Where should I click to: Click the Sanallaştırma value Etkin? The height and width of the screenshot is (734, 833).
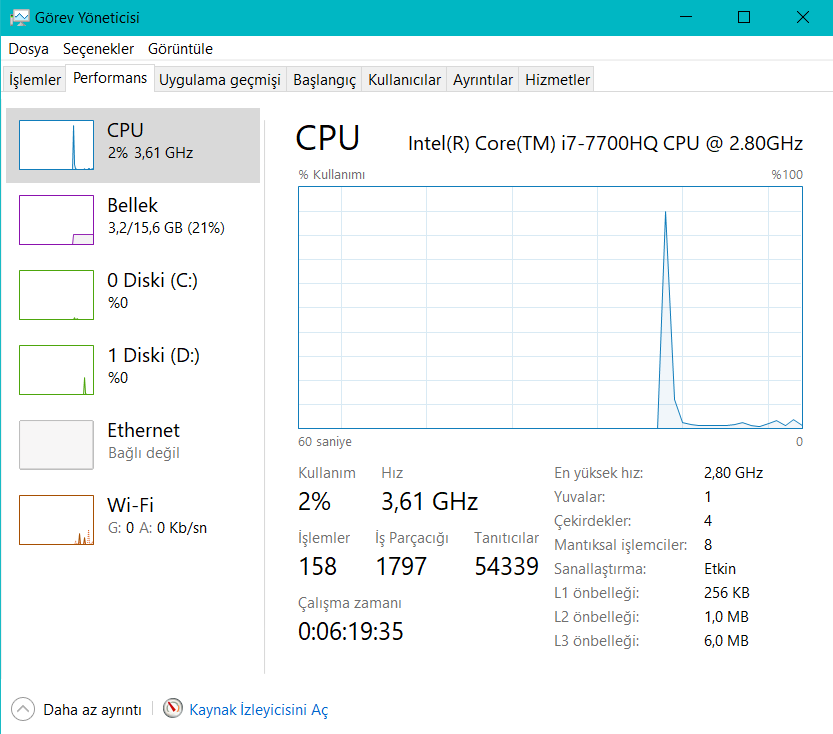[720, 569]
